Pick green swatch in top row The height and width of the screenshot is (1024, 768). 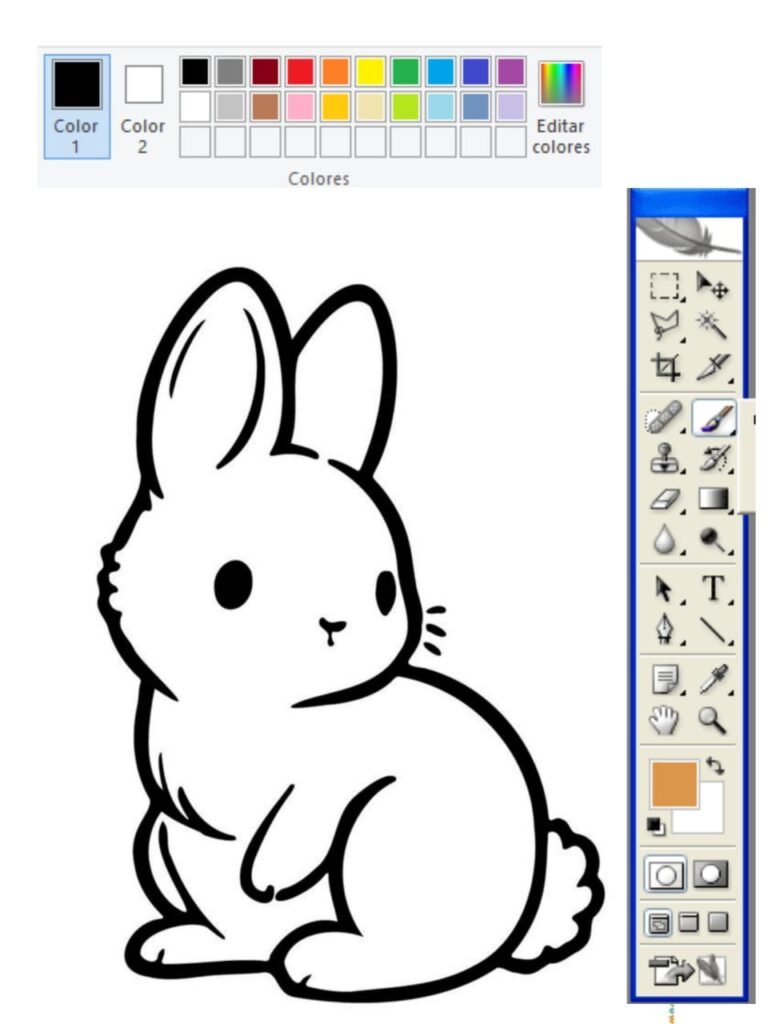(406, 72)
